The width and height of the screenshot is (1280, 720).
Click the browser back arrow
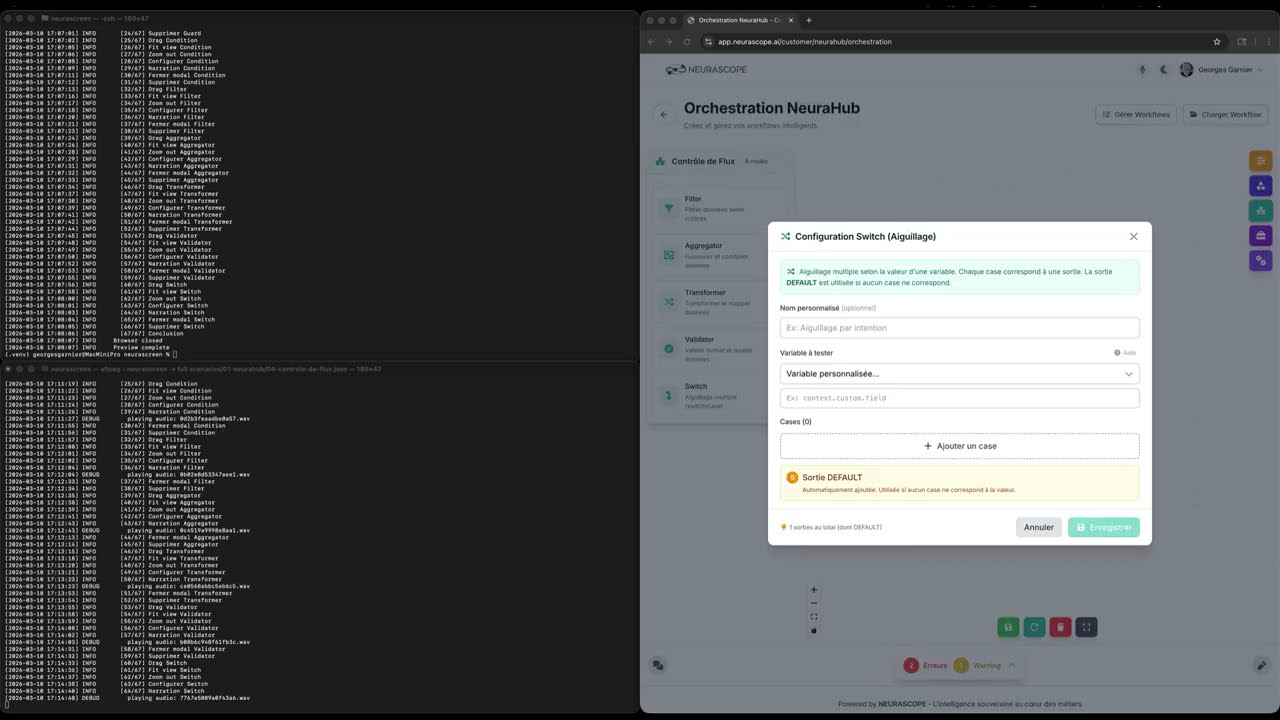(x=651, y=42)
